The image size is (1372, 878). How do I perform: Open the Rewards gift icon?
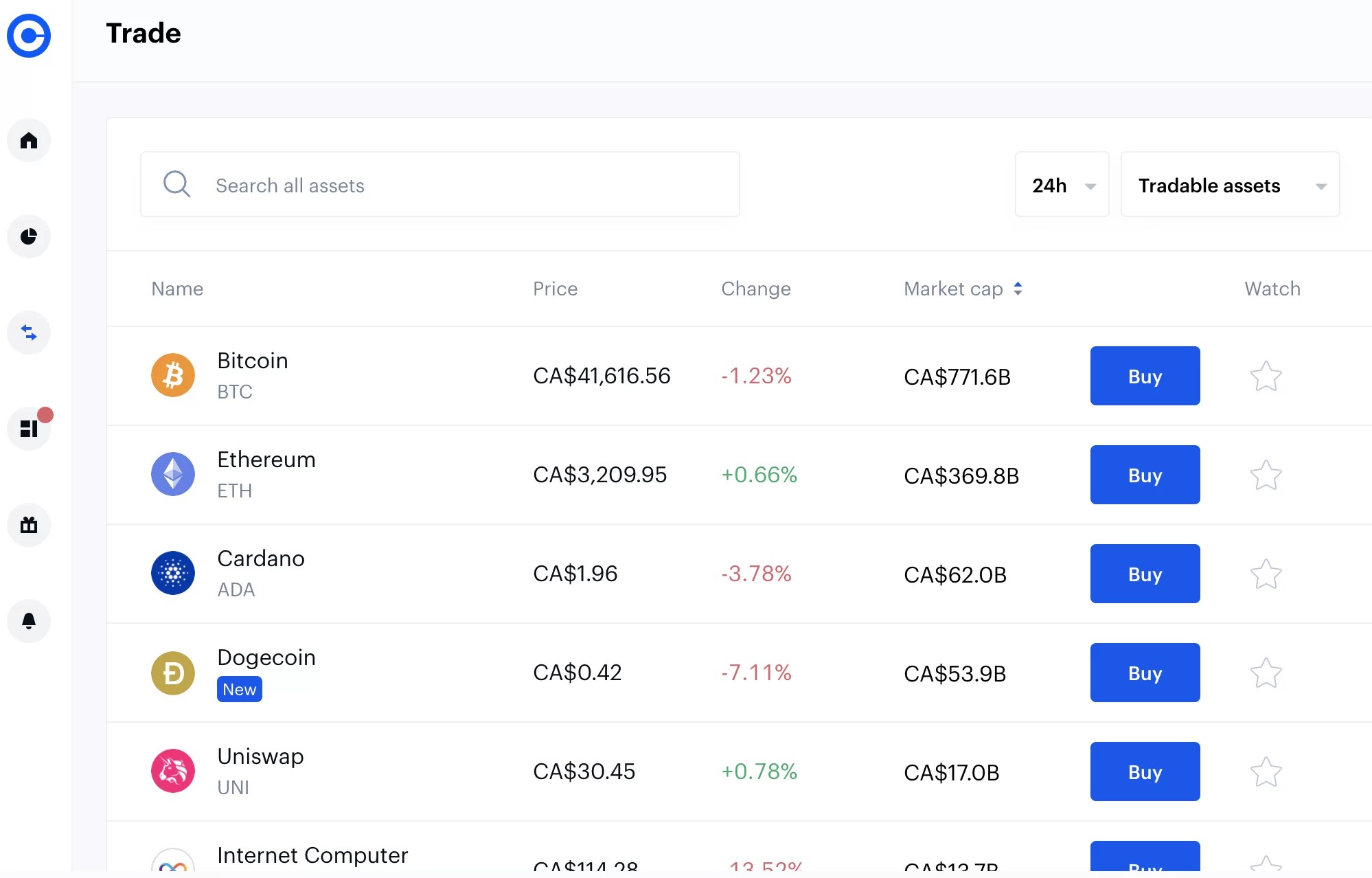click(x=29, y=525)
